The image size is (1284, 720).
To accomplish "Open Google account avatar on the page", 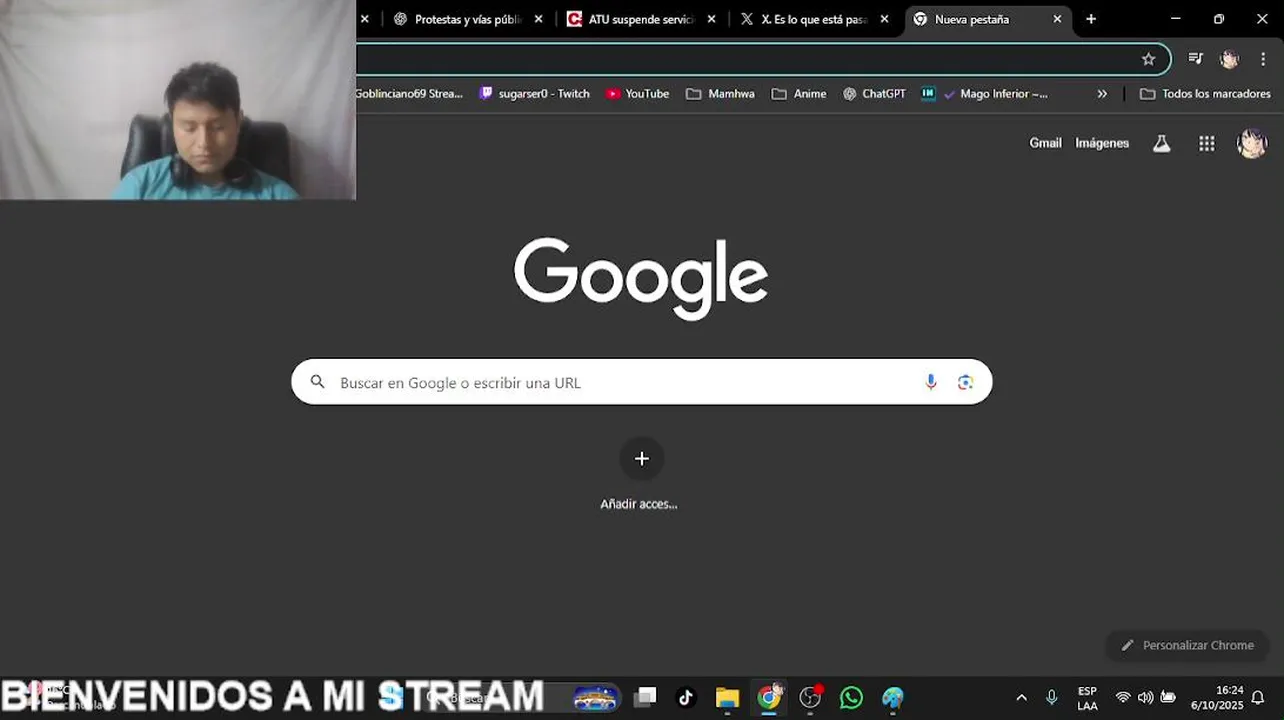I will (x=1252, y=144).
